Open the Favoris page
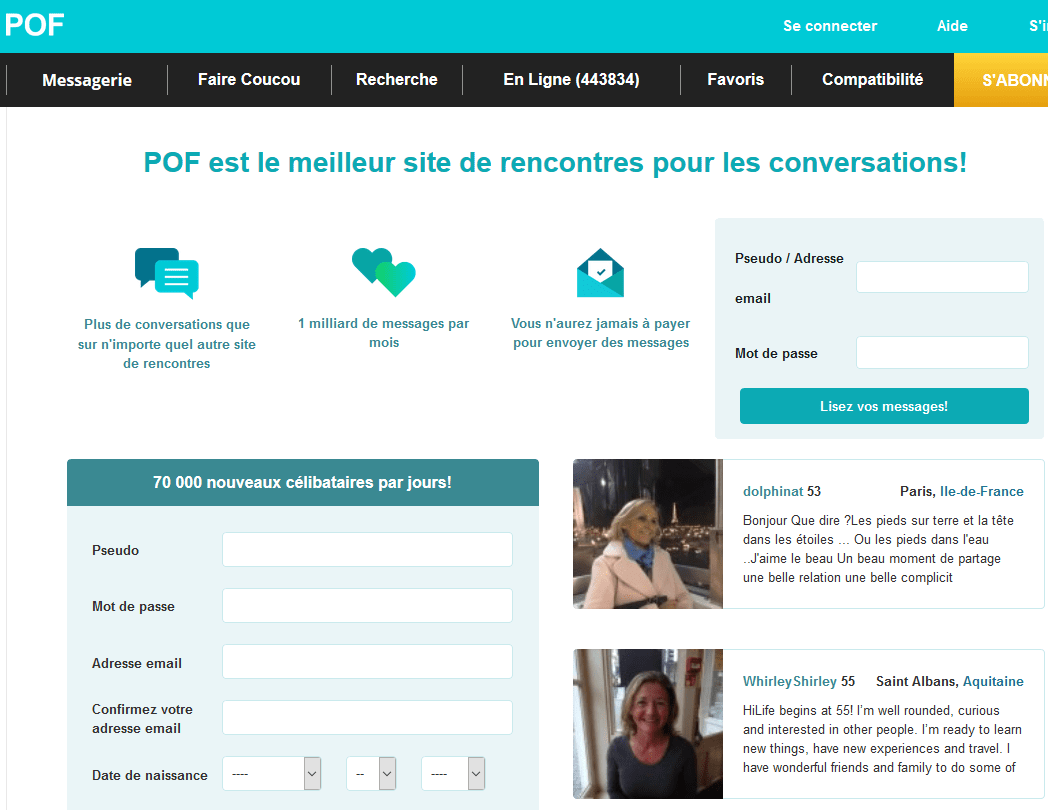Image resolution: width=1048 pixels, height=810 pixels. (735, 80)
